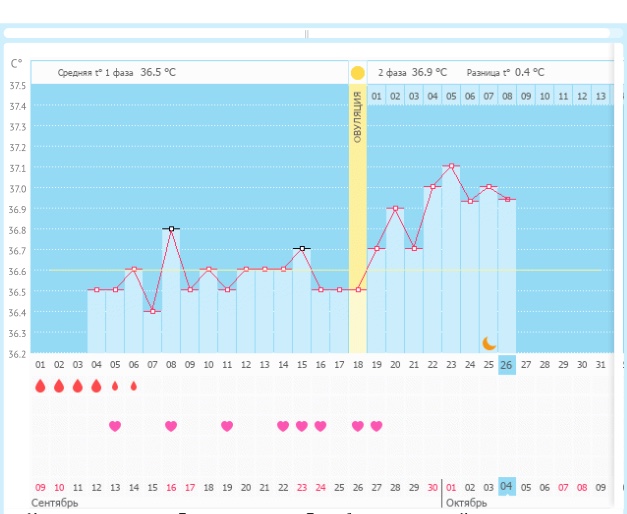Select the highlighted date 04 in October
This screenshot has height=514, width=627.
(x=507, y=487)
